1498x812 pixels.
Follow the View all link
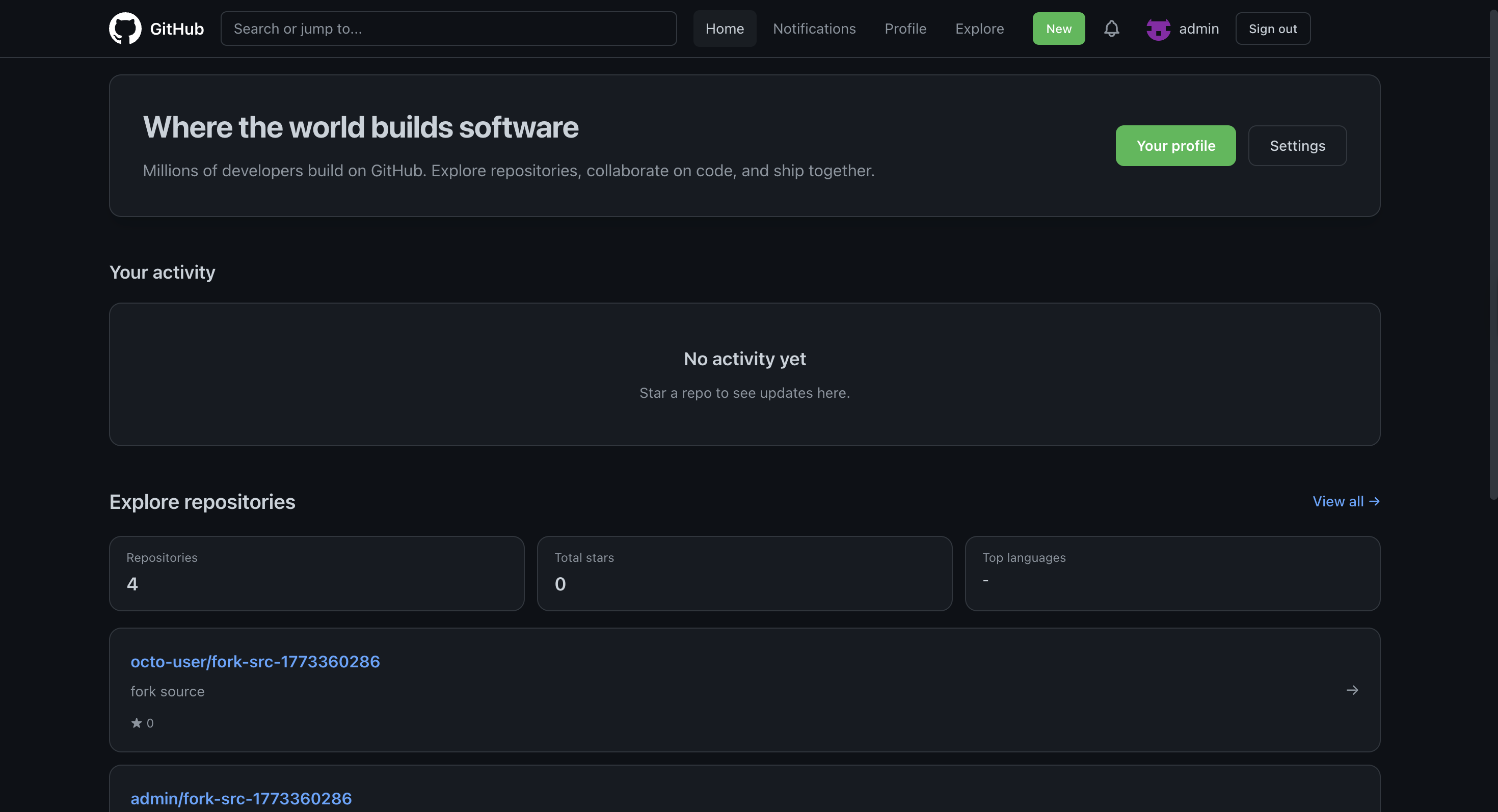[x=1346, y=501]
